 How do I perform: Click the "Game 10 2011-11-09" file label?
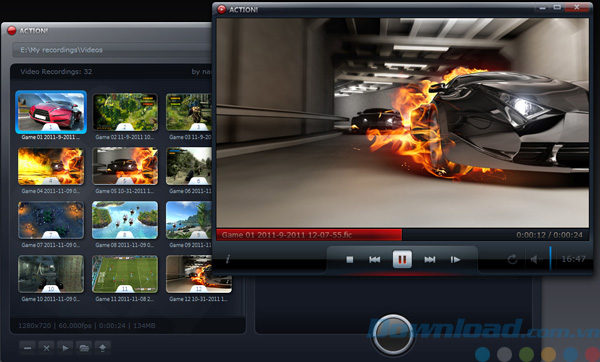click(51, 299)
